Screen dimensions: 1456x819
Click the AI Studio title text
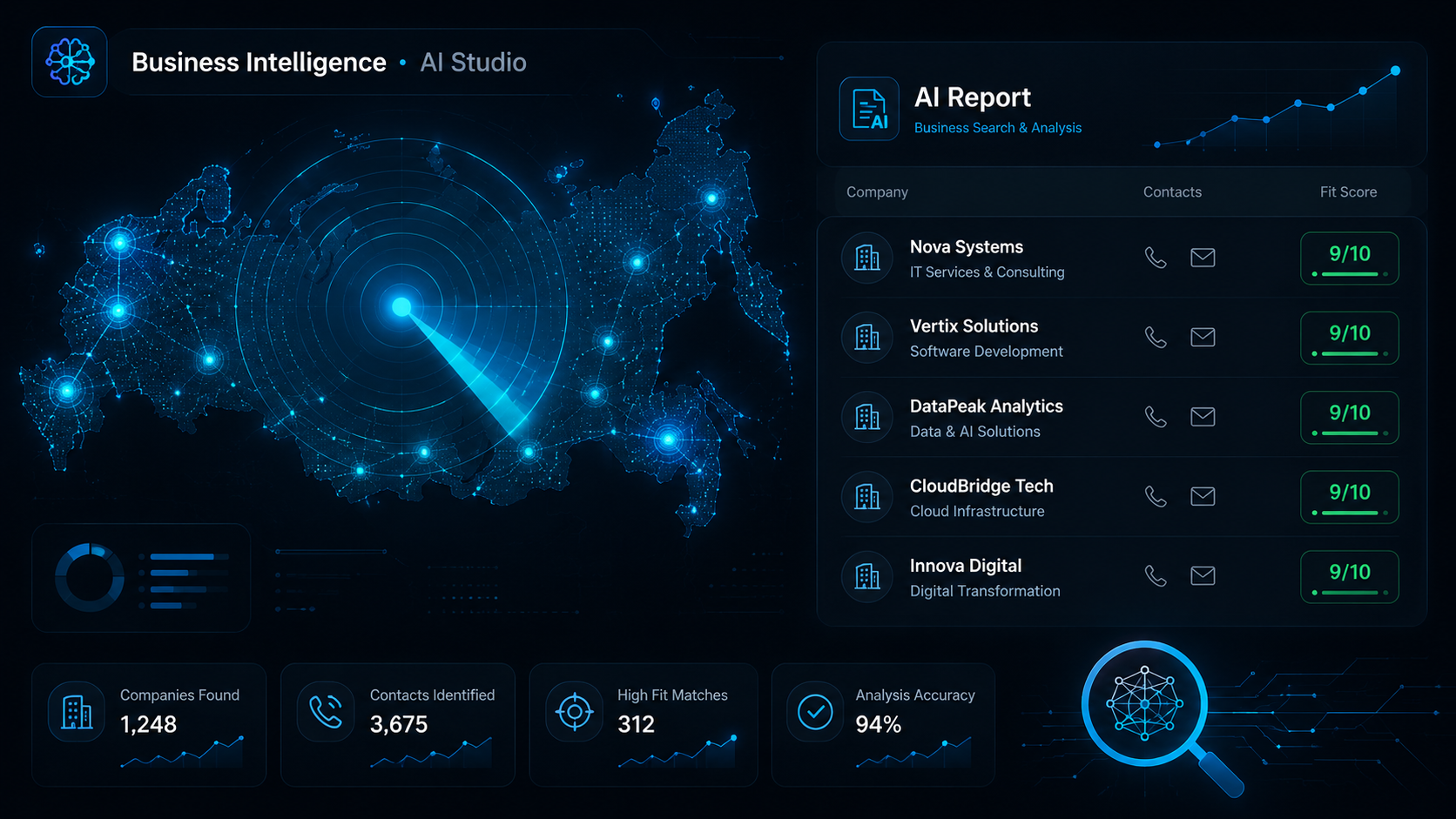[474, 63]
